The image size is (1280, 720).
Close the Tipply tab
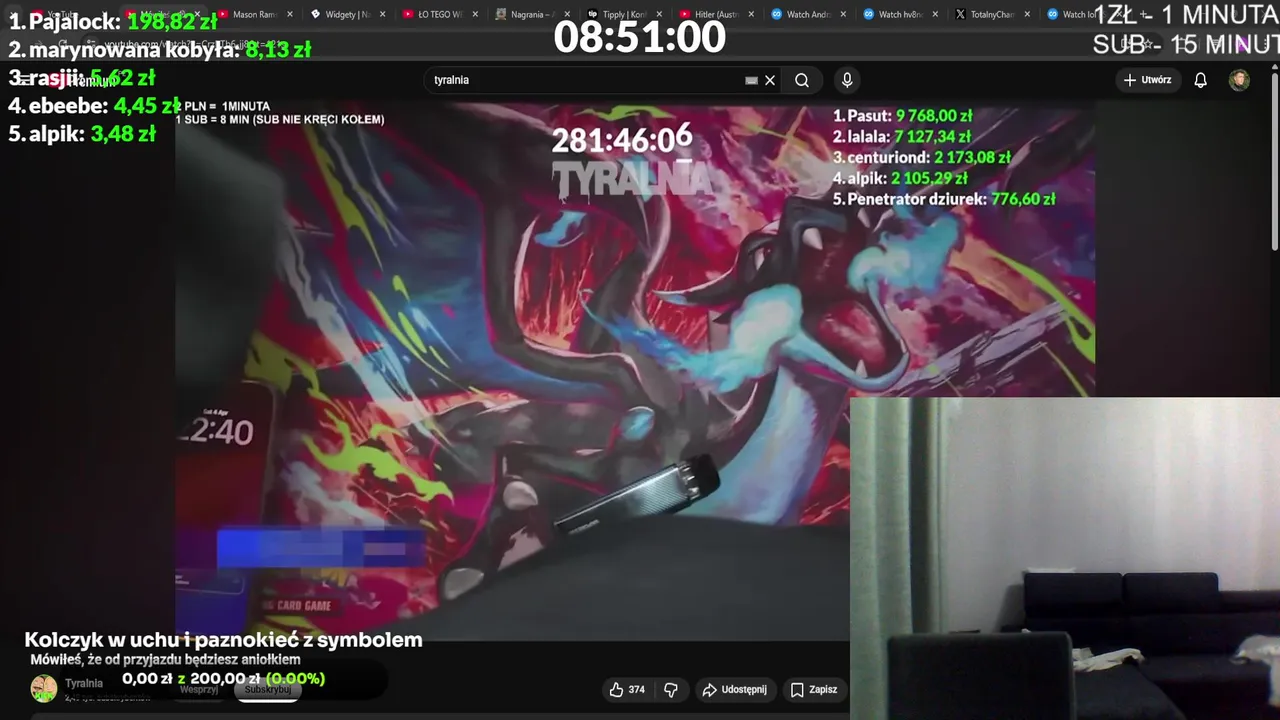click(x=659, y=14)
